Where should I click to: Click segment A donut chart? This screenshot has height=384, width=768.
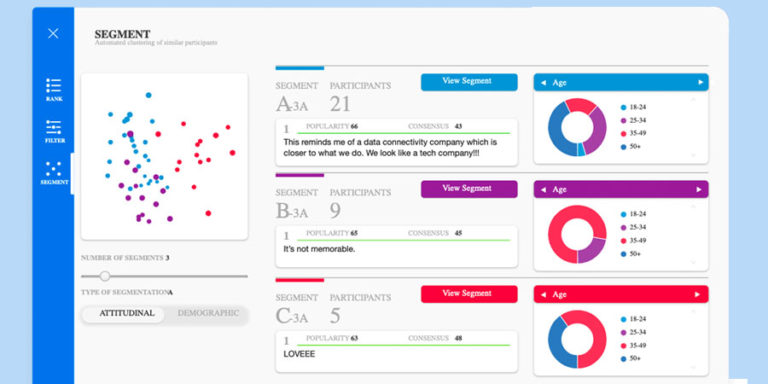pyautogui.click(x=577, y=127)
